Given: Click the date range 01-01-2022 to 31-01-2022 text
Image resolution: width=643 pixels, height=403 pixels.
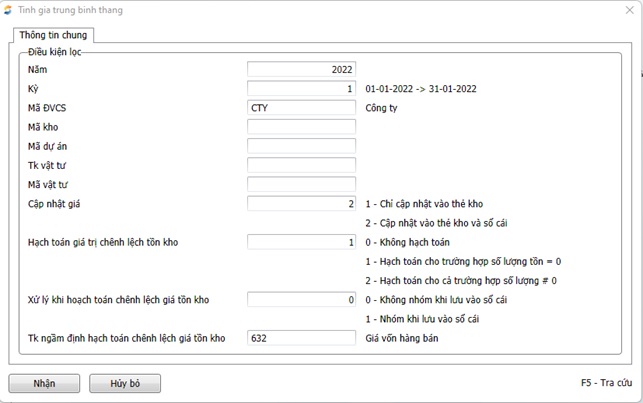Looking at the screenshot, I should (420, 88).
